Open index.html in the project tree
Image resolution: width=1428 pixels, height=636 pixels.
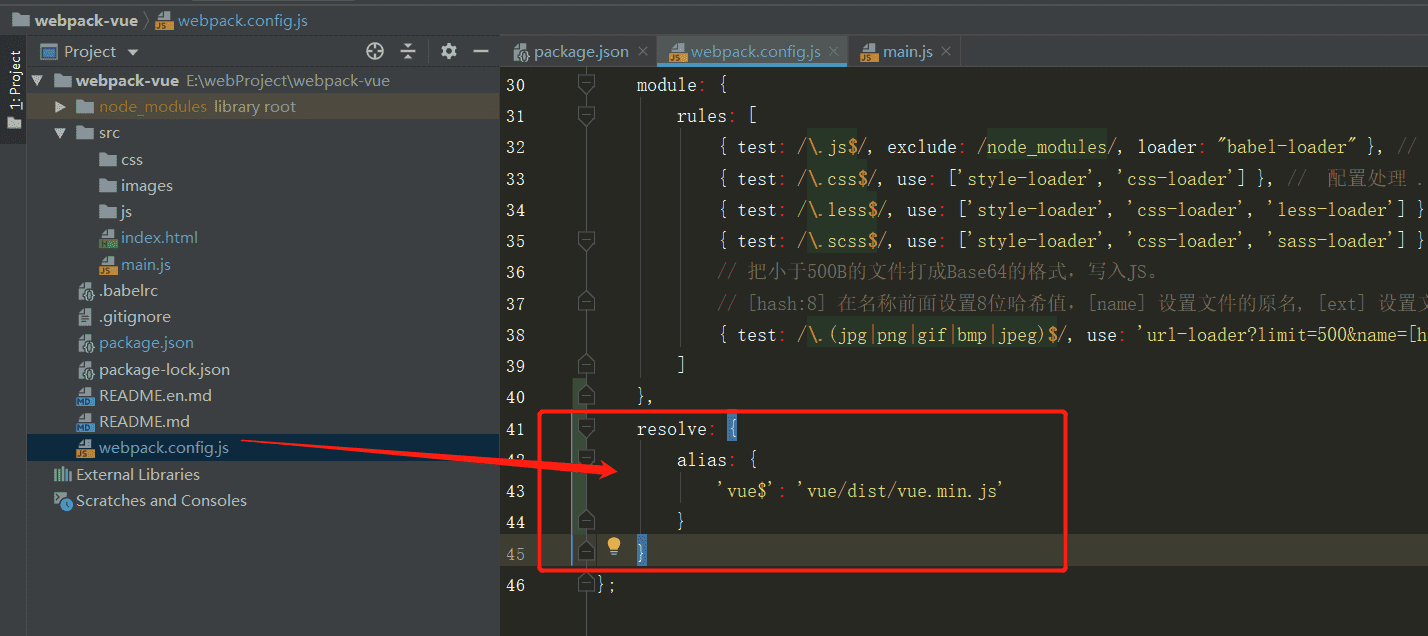[149, 238]
